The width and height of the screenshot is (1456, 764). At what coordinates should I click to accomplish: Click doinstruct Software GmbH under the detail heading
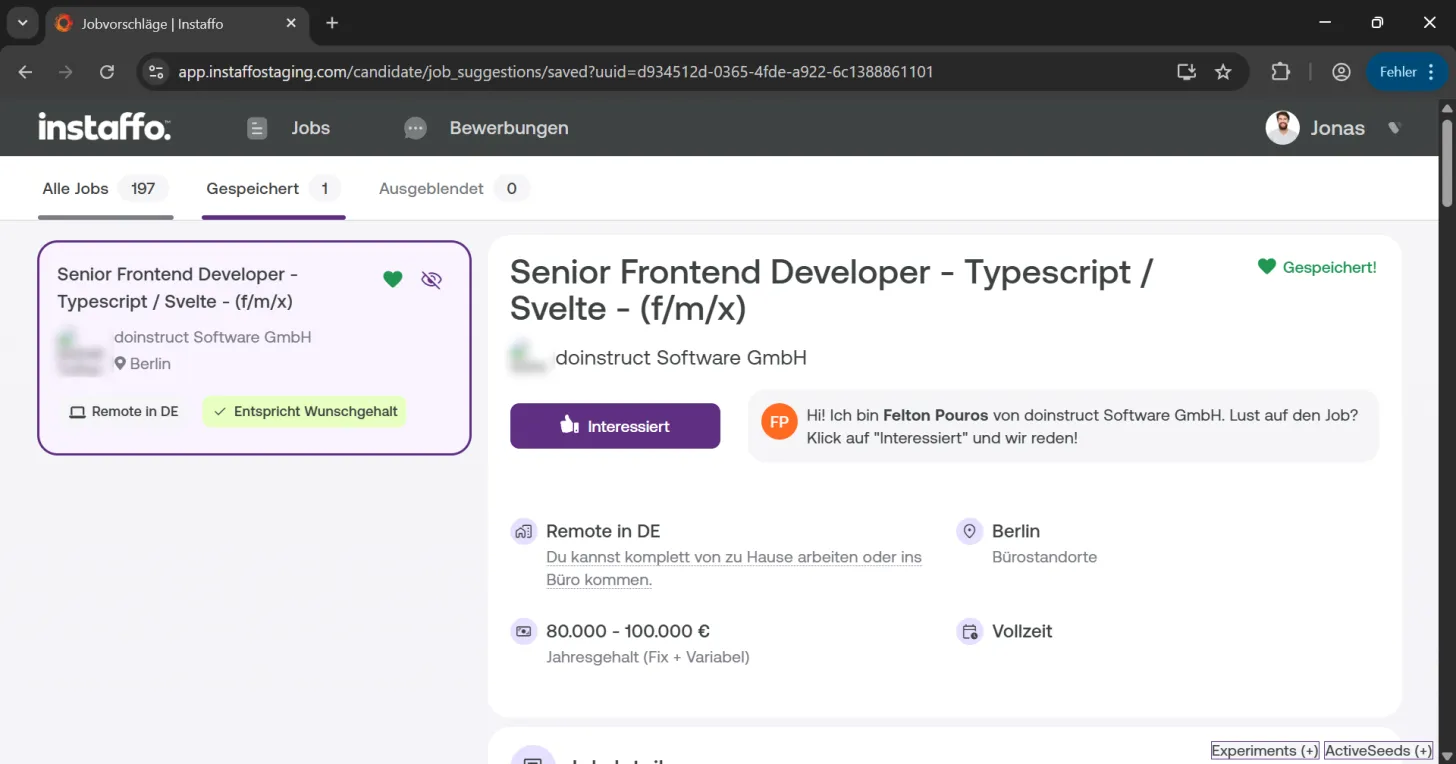[681, 358]
